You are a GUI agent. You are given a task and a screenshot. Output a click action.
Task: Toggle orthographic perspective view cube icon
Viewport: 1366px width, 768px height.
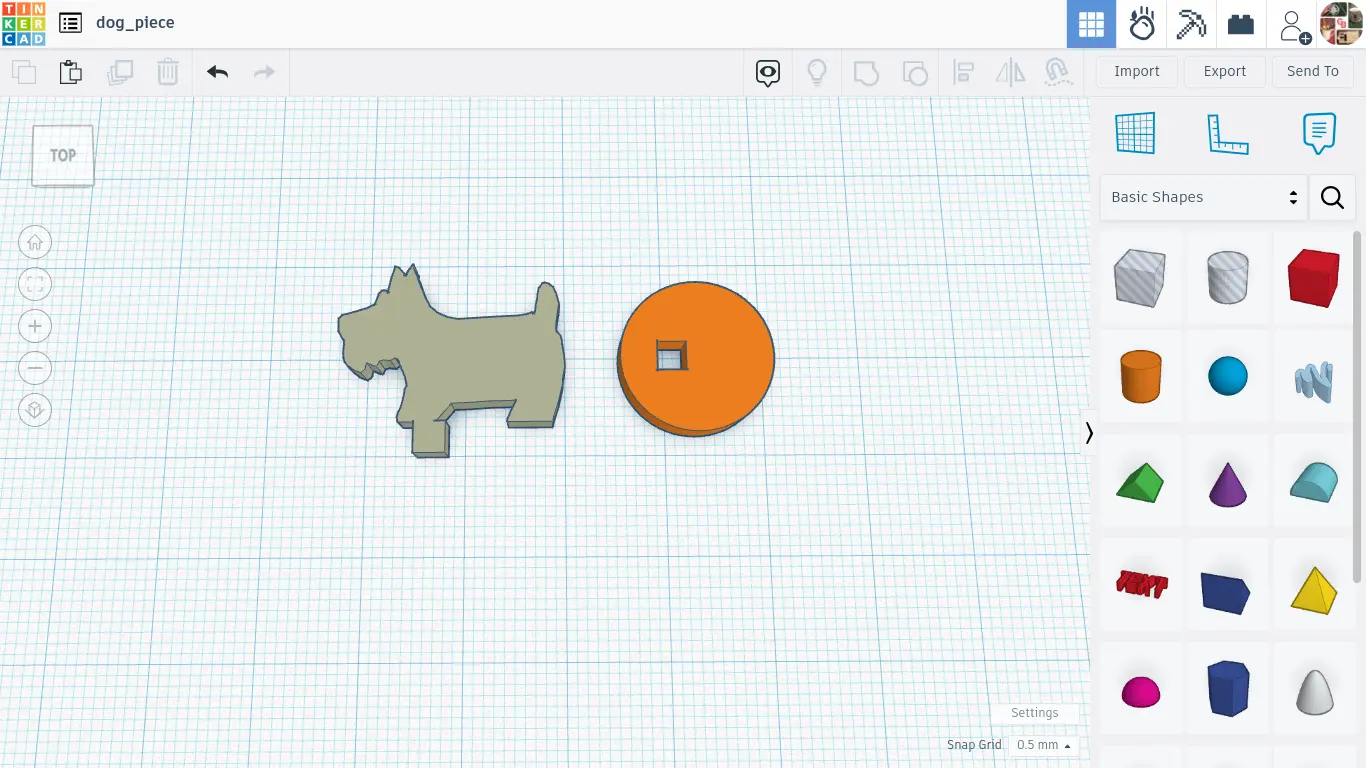coord(35,411)
